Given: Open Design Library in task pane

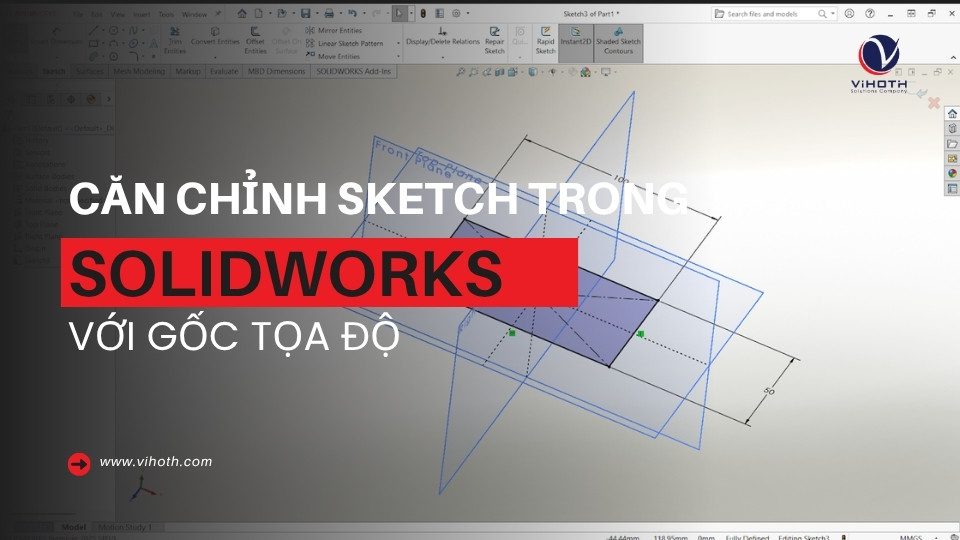Looking at the screenshot, I should 952,129.
